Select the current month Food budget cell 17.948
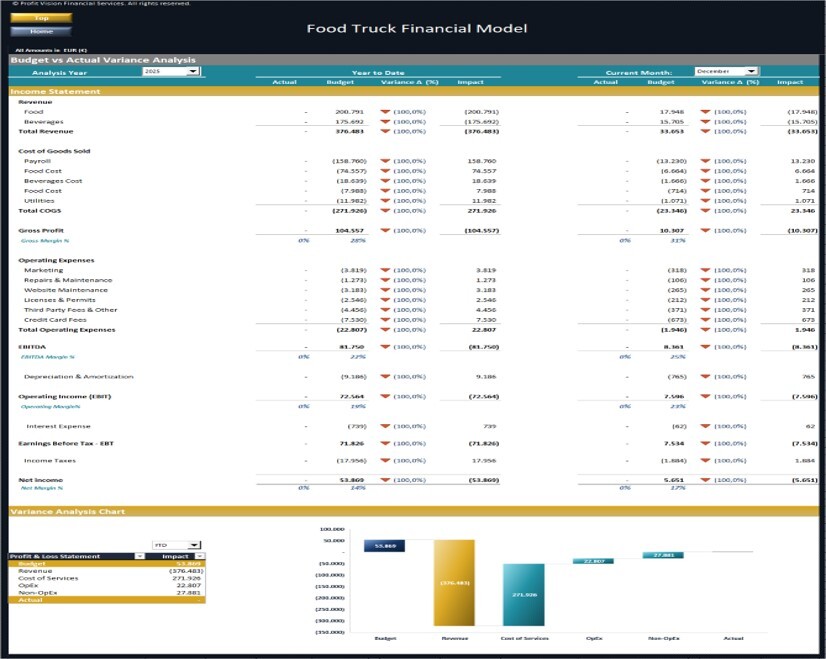The width and height of the screenshot is (826, 659). 672,112
